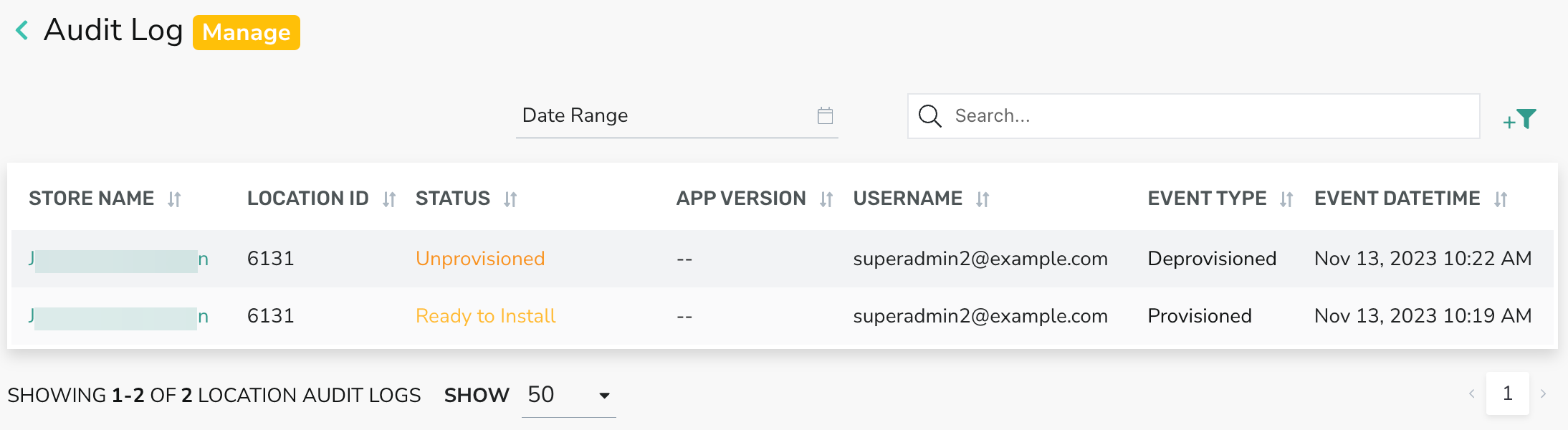Open store link in Ready to Install row
This screenshot has width=1568, height=430.
(x=119, y=316)
